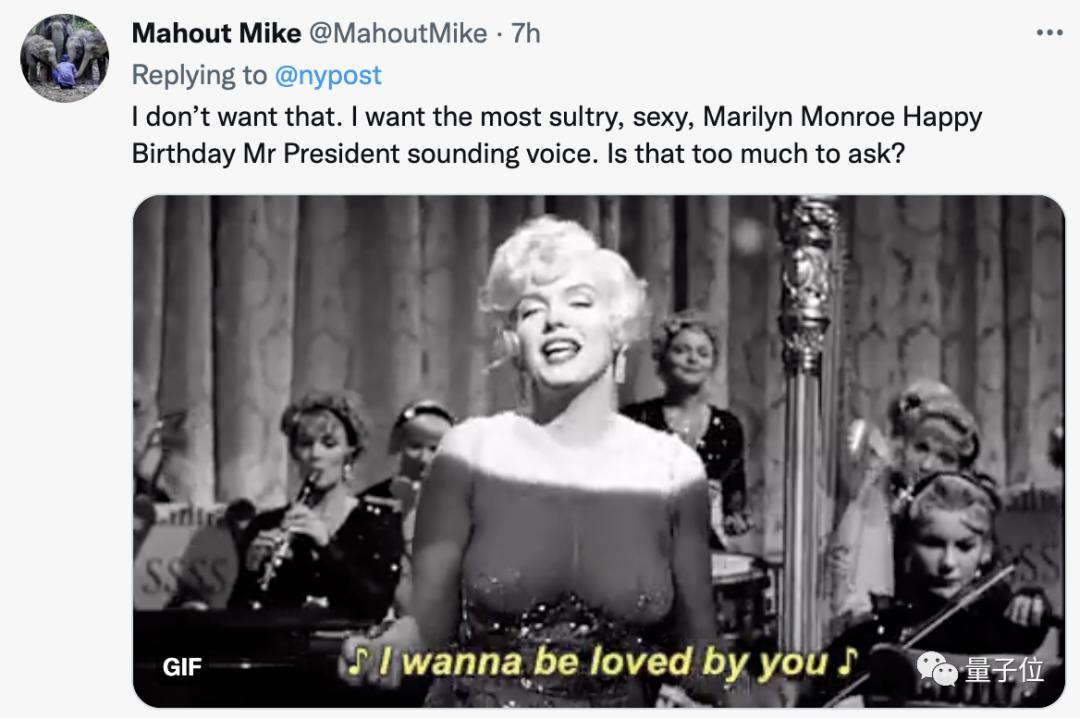Click the @MahoutMike handle
This screenshot has height=718, width=1080.
point(397,33)
